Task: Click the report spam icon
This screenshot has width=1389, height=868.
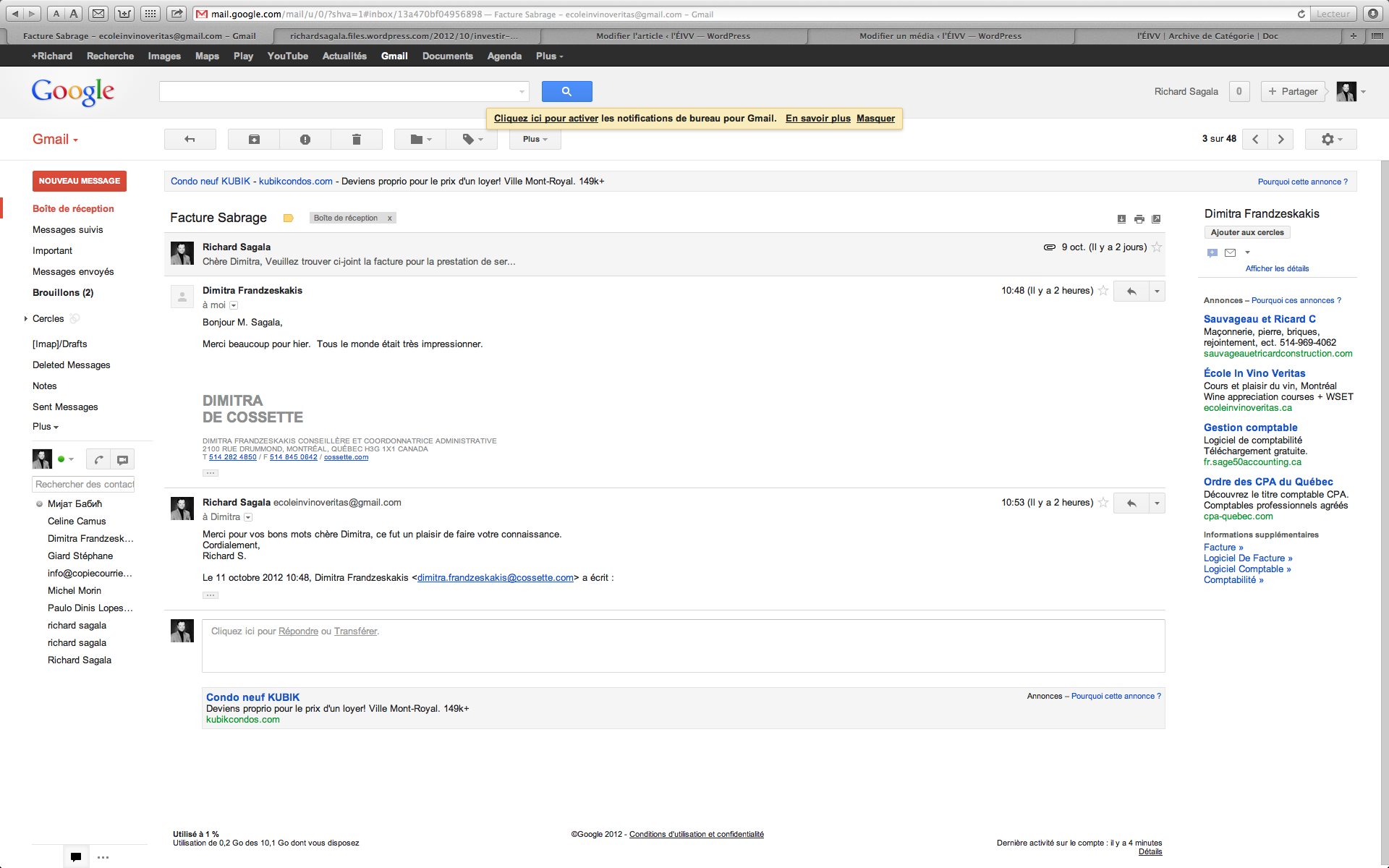Action: (305, 140)
